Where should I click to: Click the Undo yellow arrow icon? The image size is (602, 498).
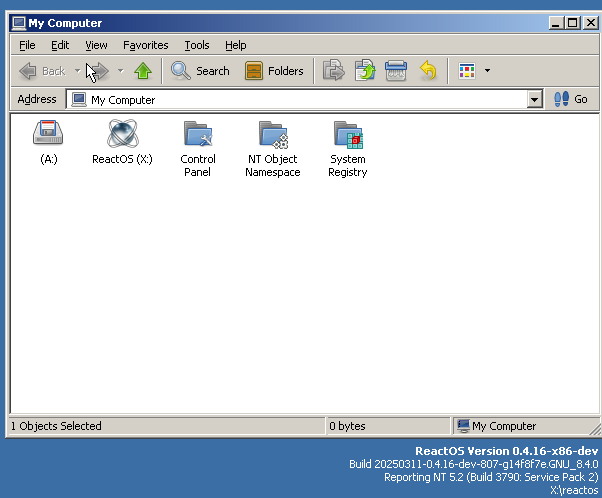point(428,71)
